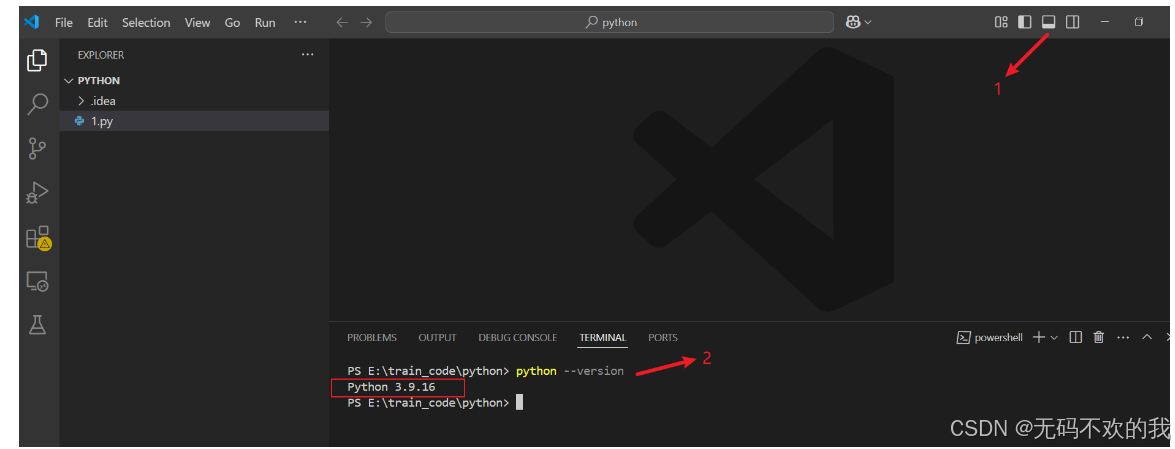Open the Run and Debug view
The width and height of the screenshot is (1175, 449).
point(37,193)
